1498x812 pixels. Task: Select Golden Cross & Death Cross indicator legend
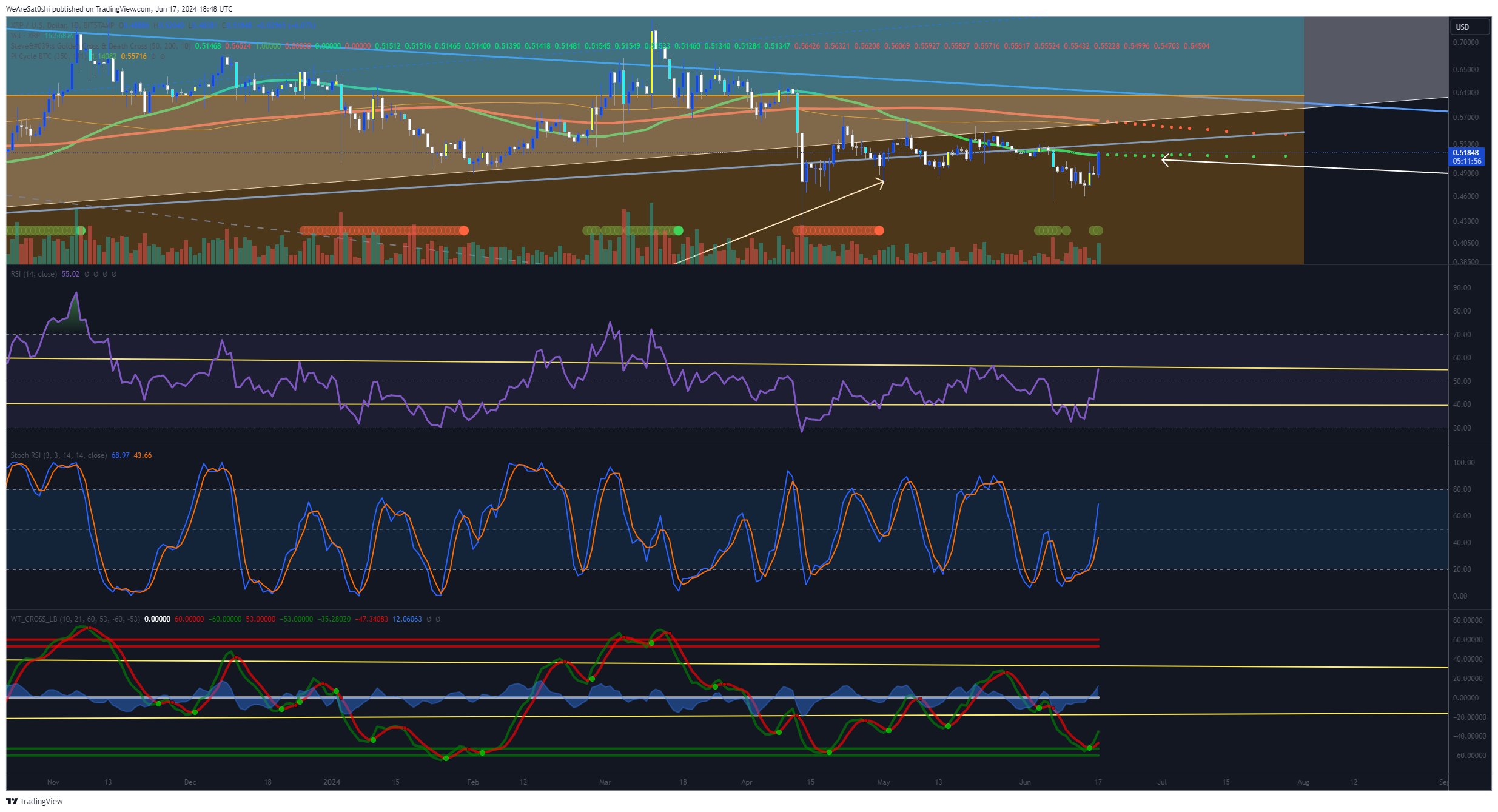(x=101, y=46)
